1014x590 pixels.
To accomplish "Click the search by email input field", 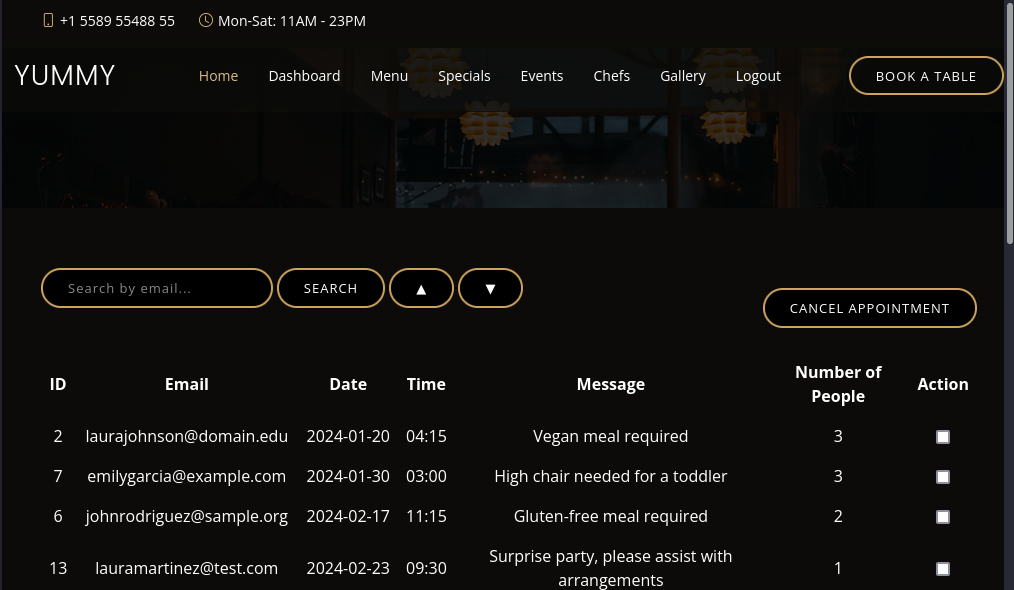I will [156, 288].
